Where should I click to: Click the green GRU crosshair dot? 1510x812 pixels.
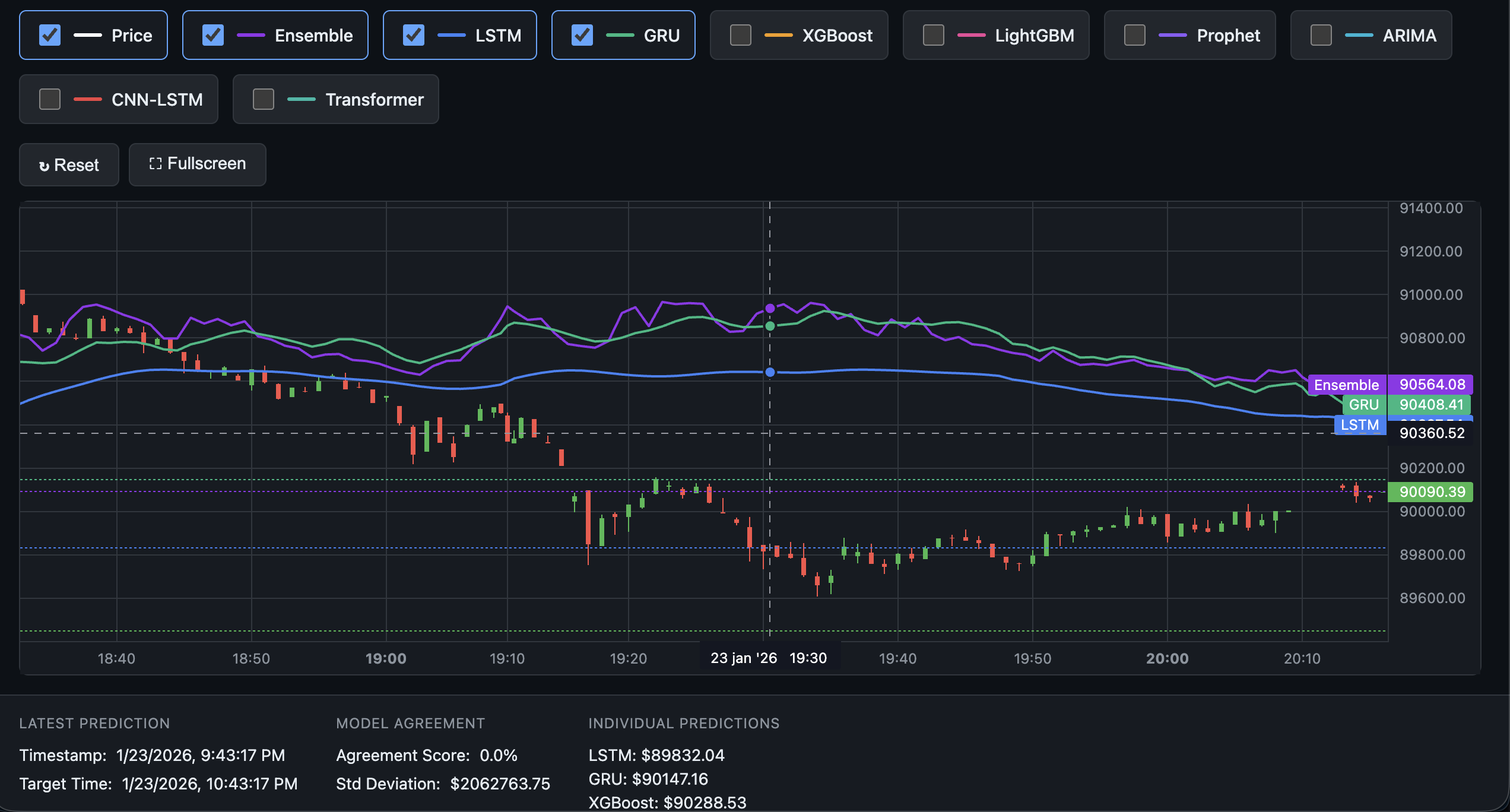pos(770,326)
